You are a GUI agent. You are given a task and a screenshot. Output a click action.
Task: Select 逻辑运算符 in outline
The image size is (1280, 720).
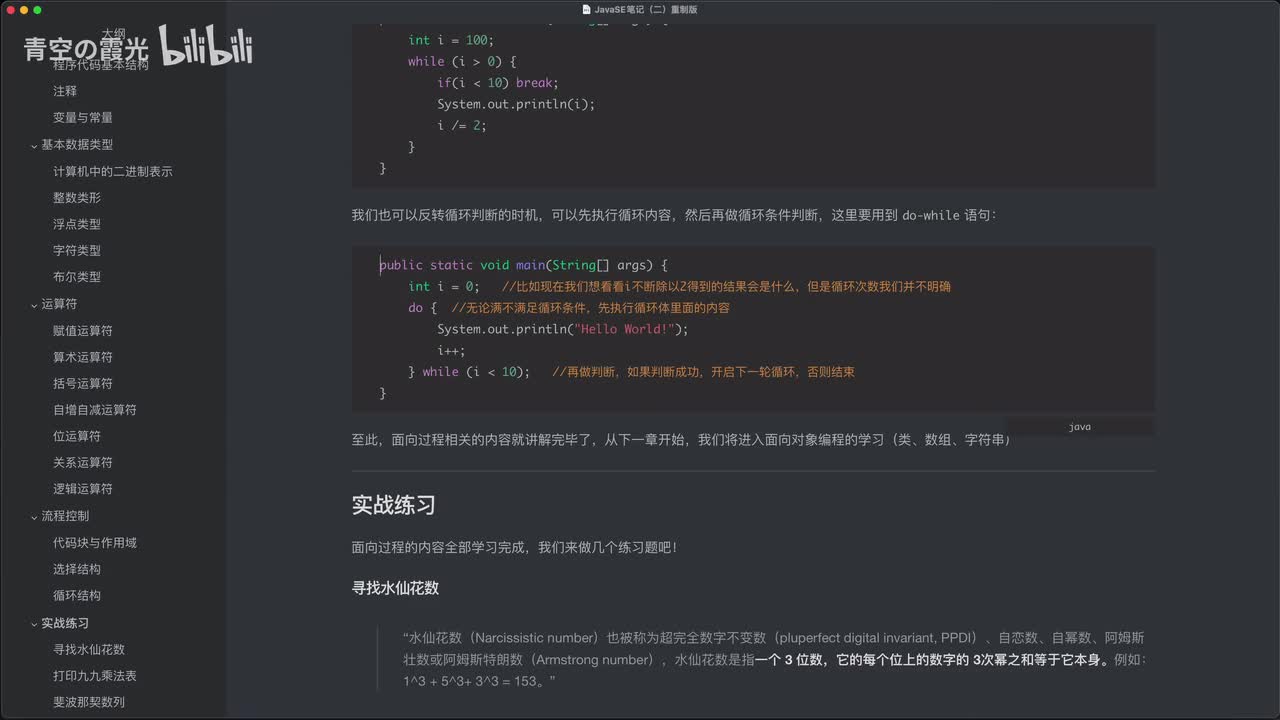[x=83, y=489]
